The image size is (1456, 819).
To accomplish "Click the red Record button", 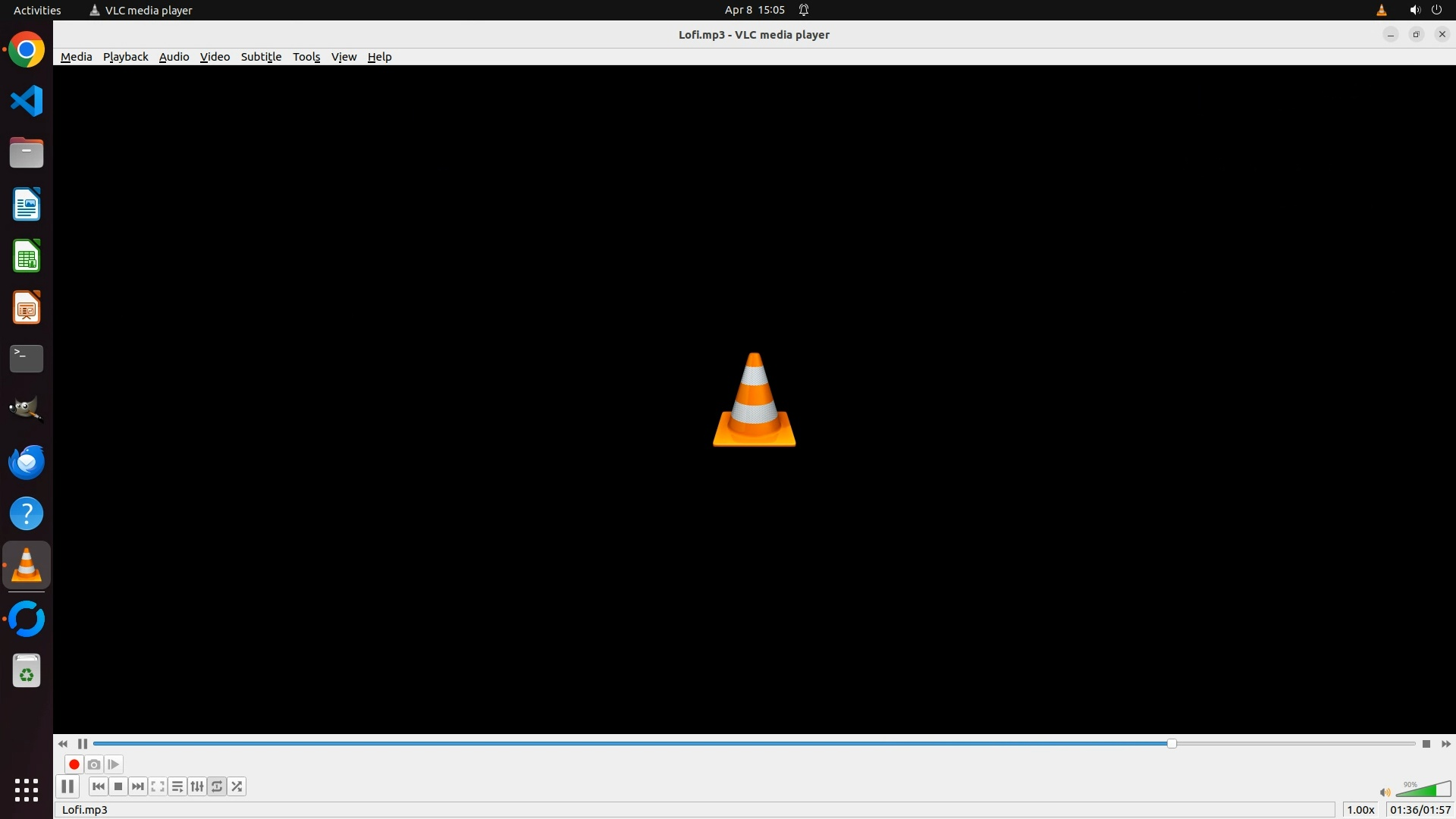I will click(74, 764).
